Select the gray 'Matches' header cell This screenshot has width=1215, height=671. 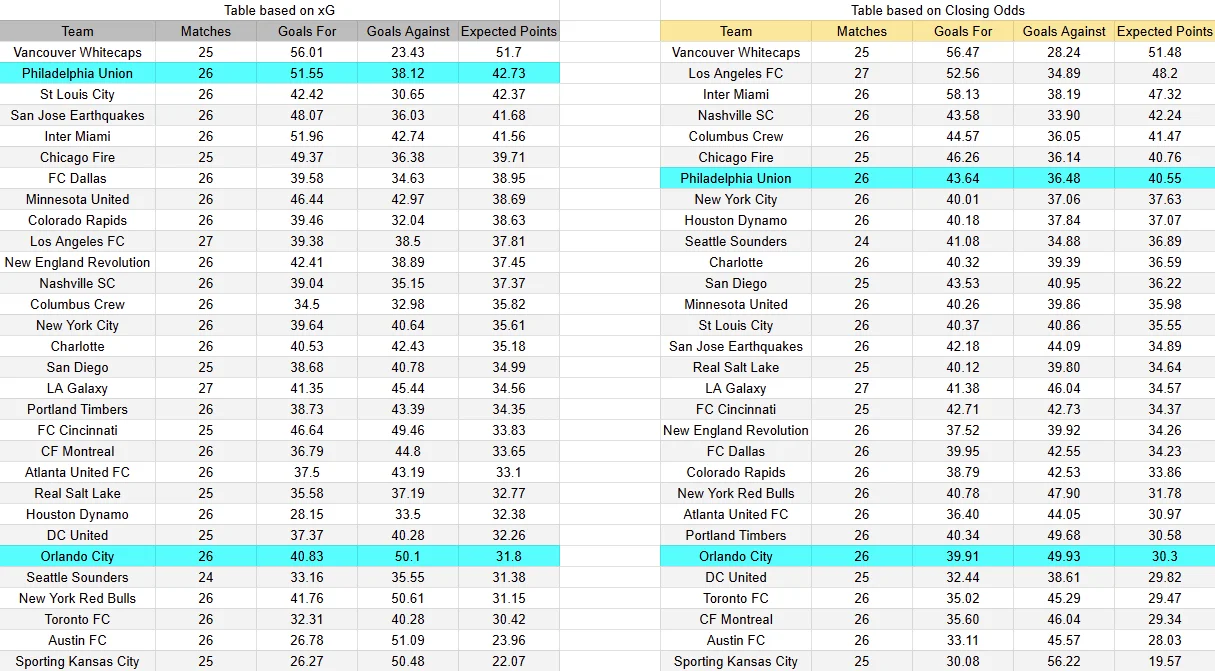(x=206, y=31)
